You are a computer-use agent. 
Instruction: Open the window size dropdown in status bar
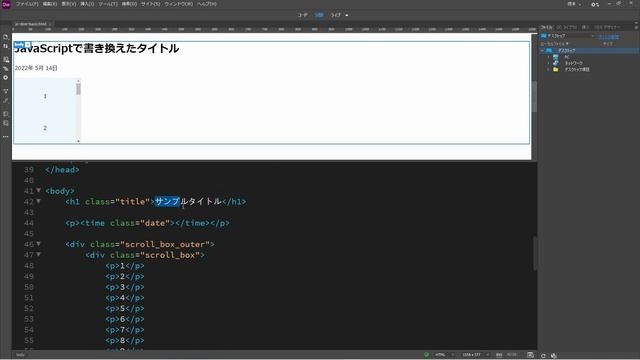[475, 355]
